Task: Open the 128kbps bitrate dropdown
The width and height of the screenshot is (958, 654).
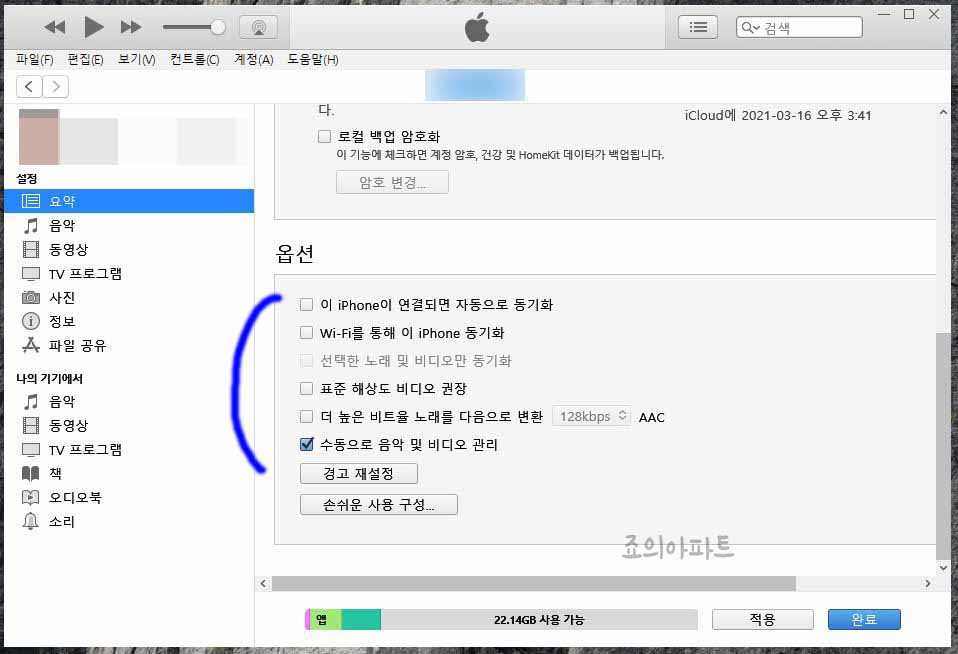Action: point(591,416)
